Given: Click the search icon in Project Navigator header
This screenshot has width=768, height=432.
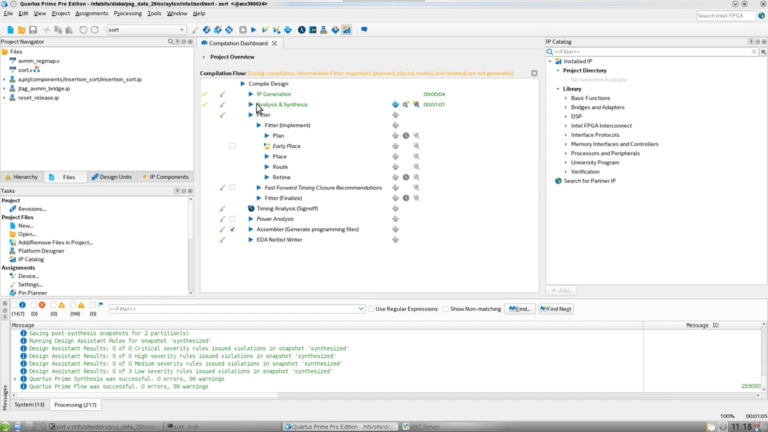Looking at the screenshot, I should (170, 42).
